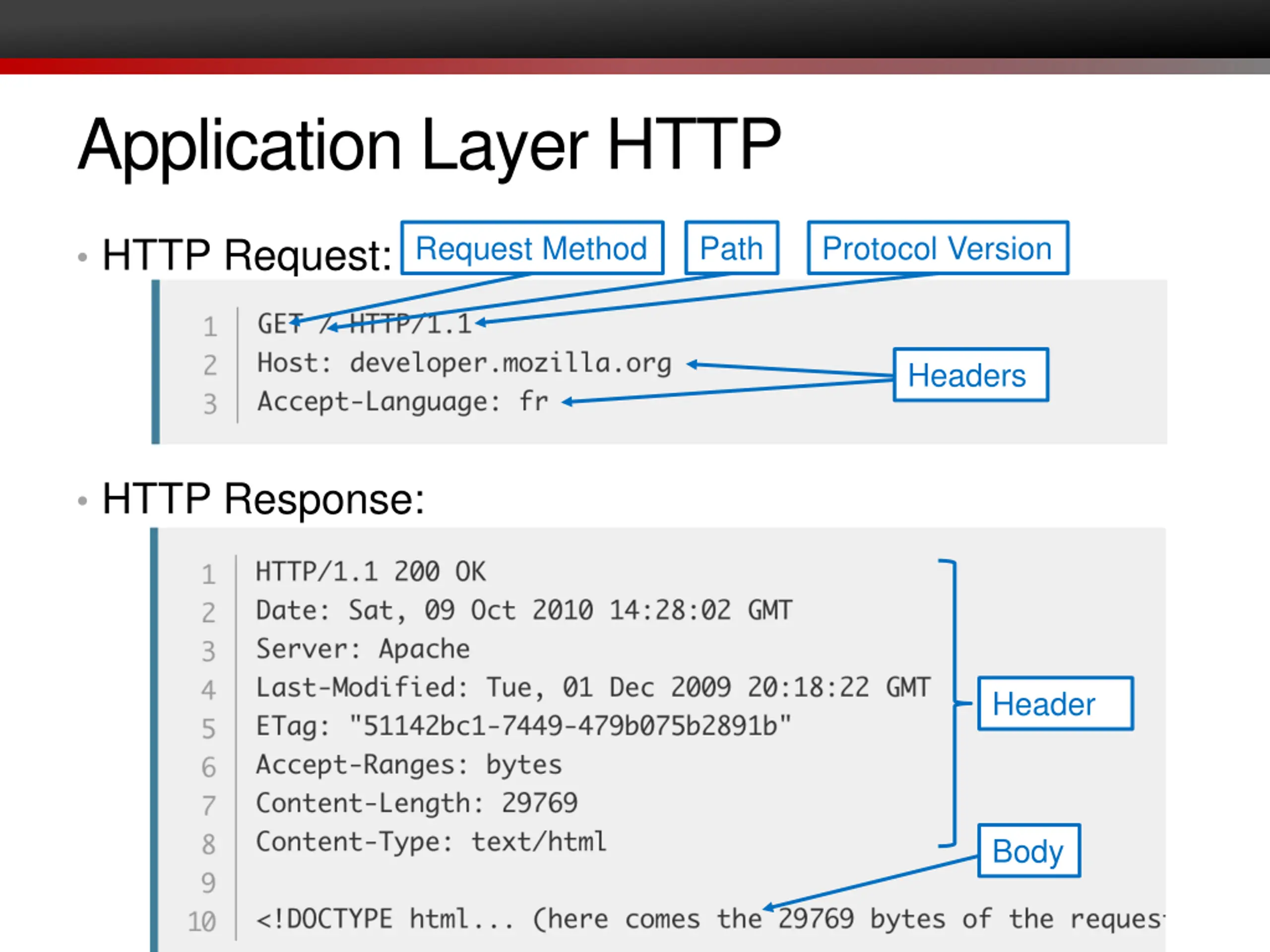Select the "HTTP Request:" bullet text
This screenshot has width=1270, height=952.
pos(247,255)
